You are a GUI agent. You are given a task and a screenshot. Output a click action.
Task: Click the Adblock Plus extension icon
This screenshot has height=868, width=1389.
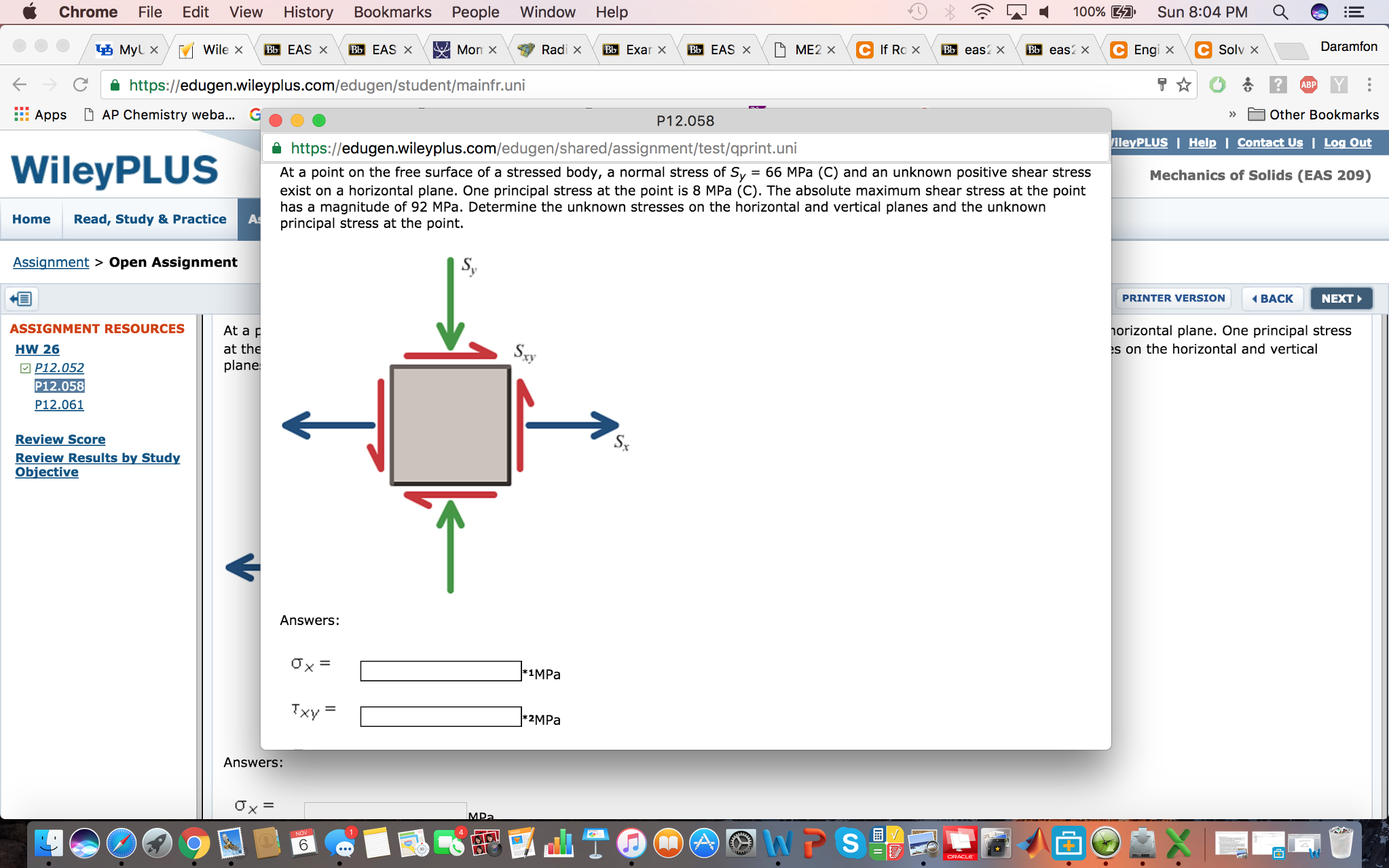(x=1308, y=85)
